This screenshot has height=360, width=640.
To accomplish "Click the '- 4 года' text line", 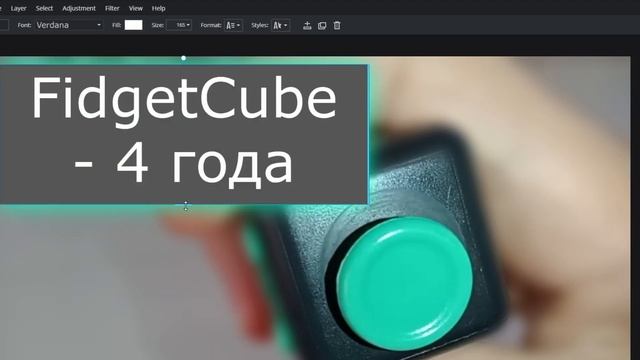I will (184, 165).
